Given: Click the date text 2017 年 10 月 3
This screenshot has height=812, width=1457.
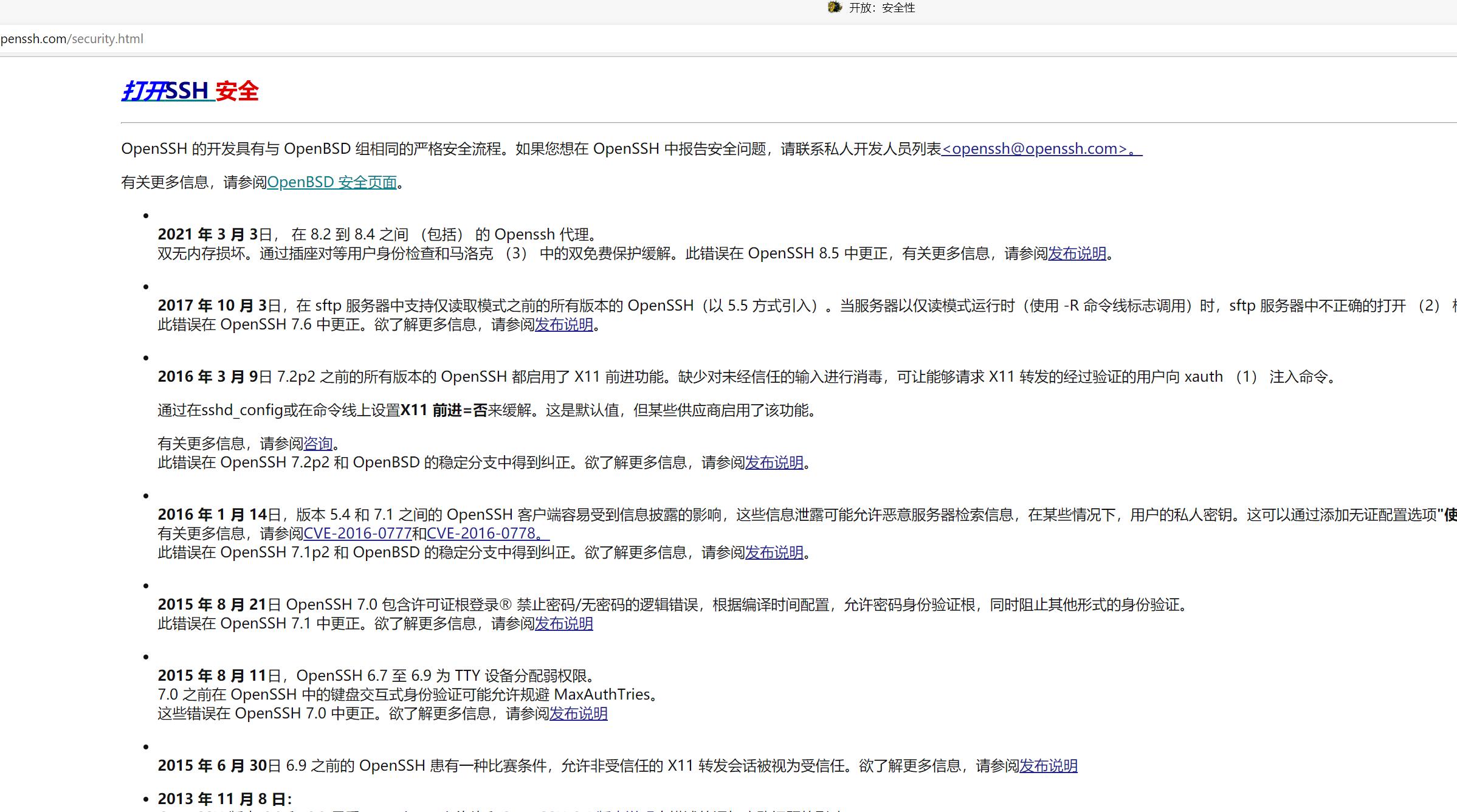Looking at the screenshot, I should coord(213,306).
